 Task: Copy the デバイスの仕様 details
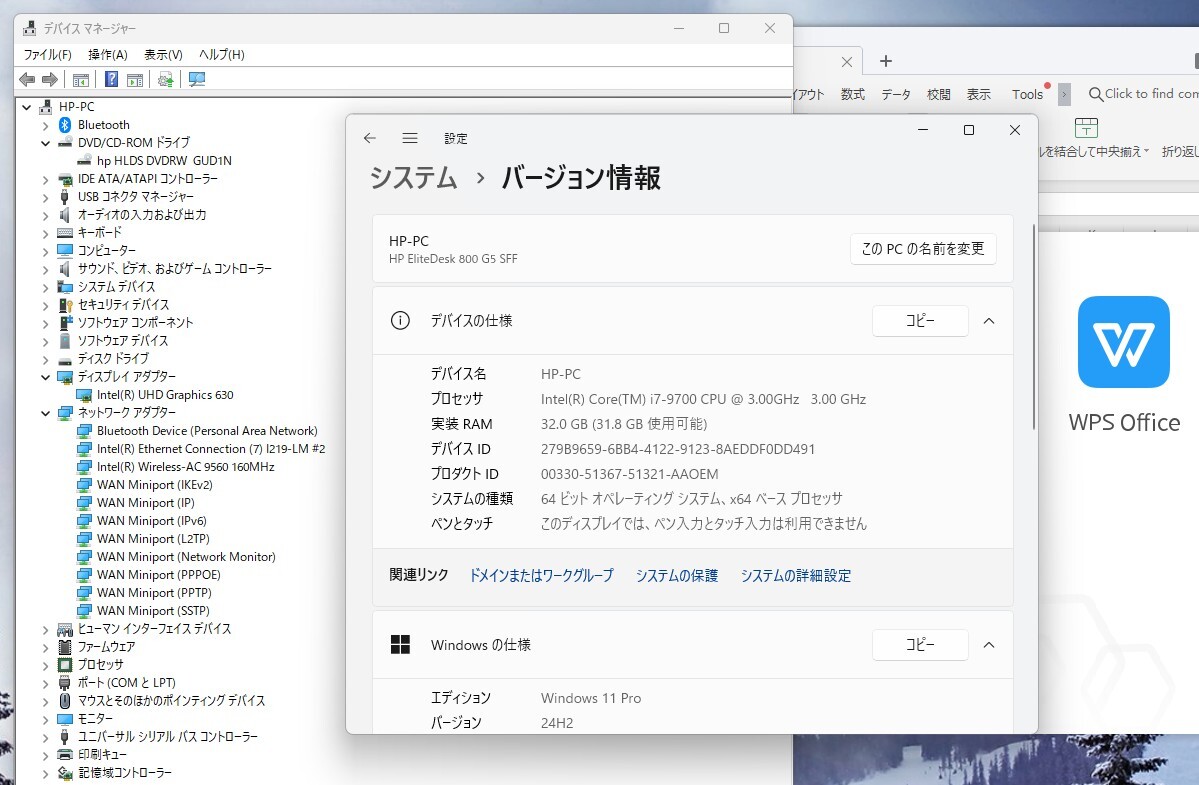921,321
